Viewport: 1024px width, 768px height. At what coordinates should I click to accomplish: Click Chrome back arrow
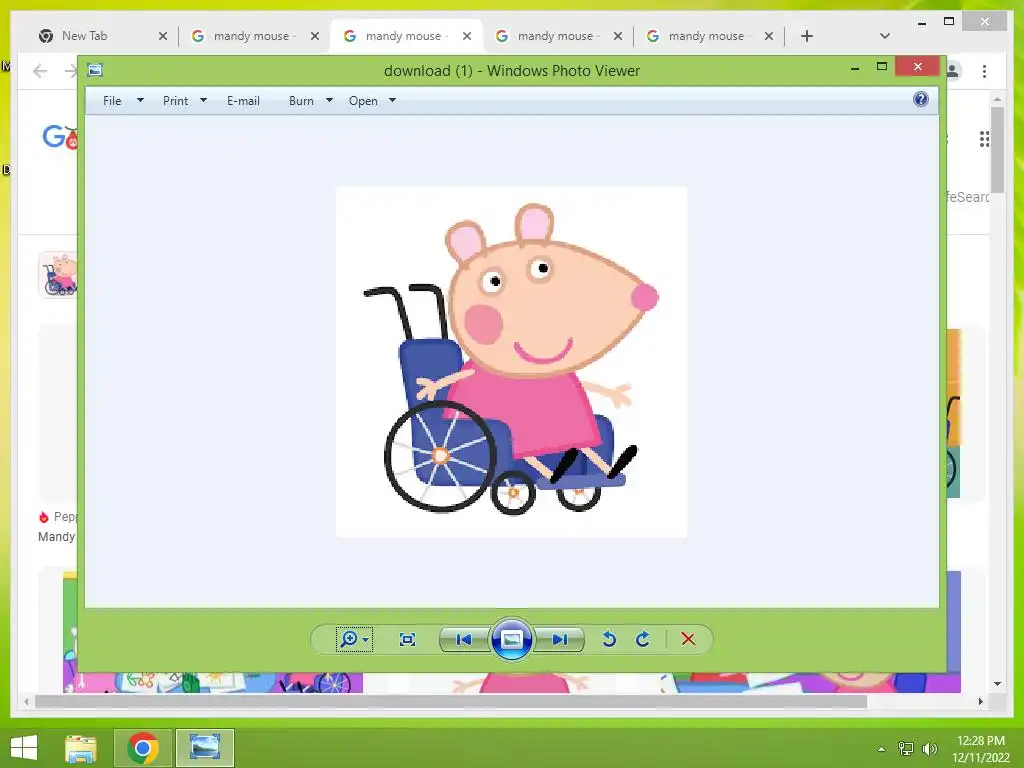[40, 71]
